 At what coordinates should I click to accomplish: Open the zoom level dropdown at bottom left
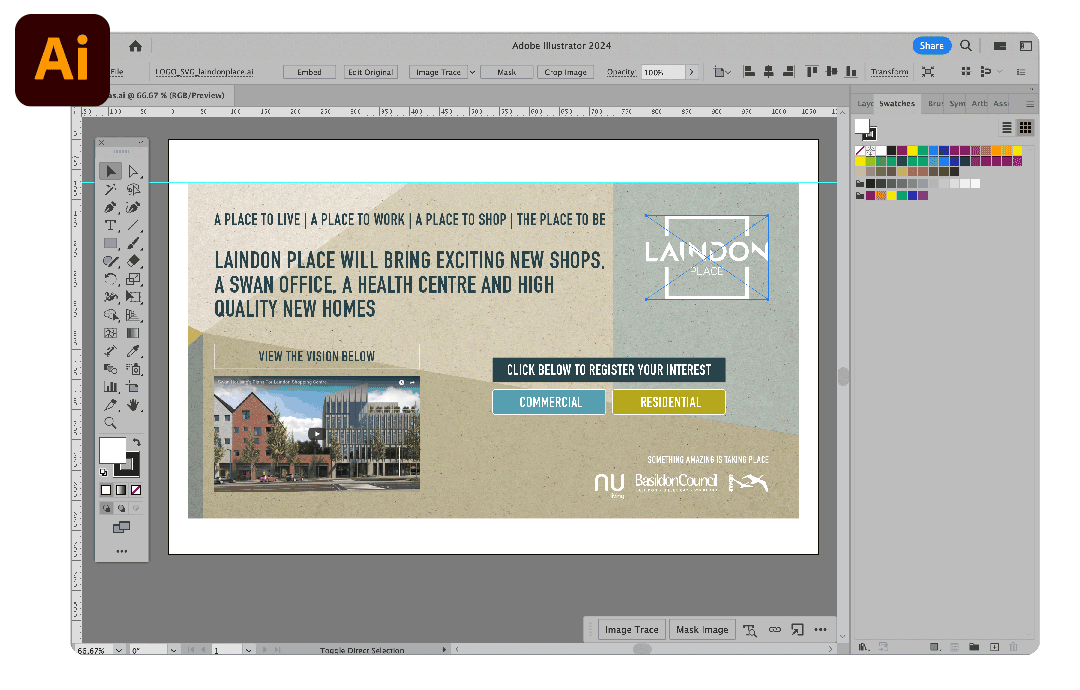[120, 650]
